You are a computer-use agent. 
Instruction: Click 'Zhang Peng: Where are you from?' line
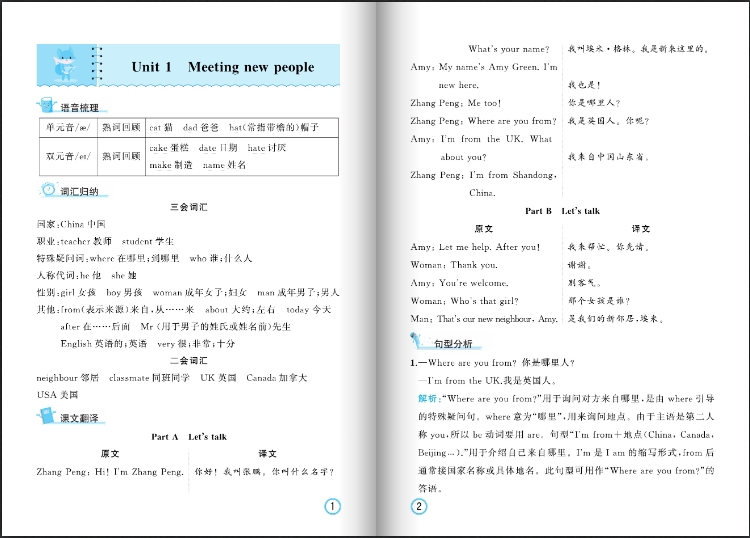coord(484,121)
